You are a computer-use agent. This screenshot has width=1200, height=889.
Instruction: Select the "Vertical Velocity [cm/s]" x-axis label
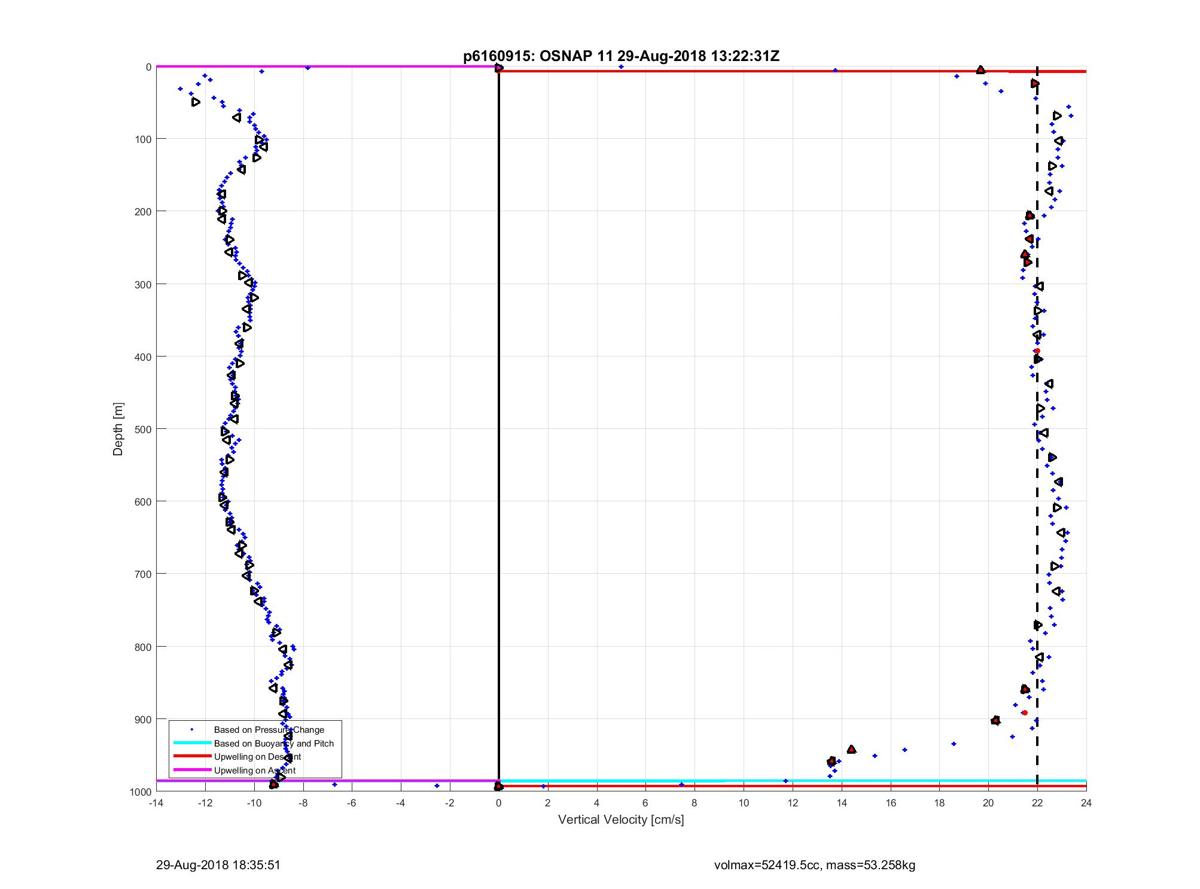pyautogui.click(x=620, y=820)
